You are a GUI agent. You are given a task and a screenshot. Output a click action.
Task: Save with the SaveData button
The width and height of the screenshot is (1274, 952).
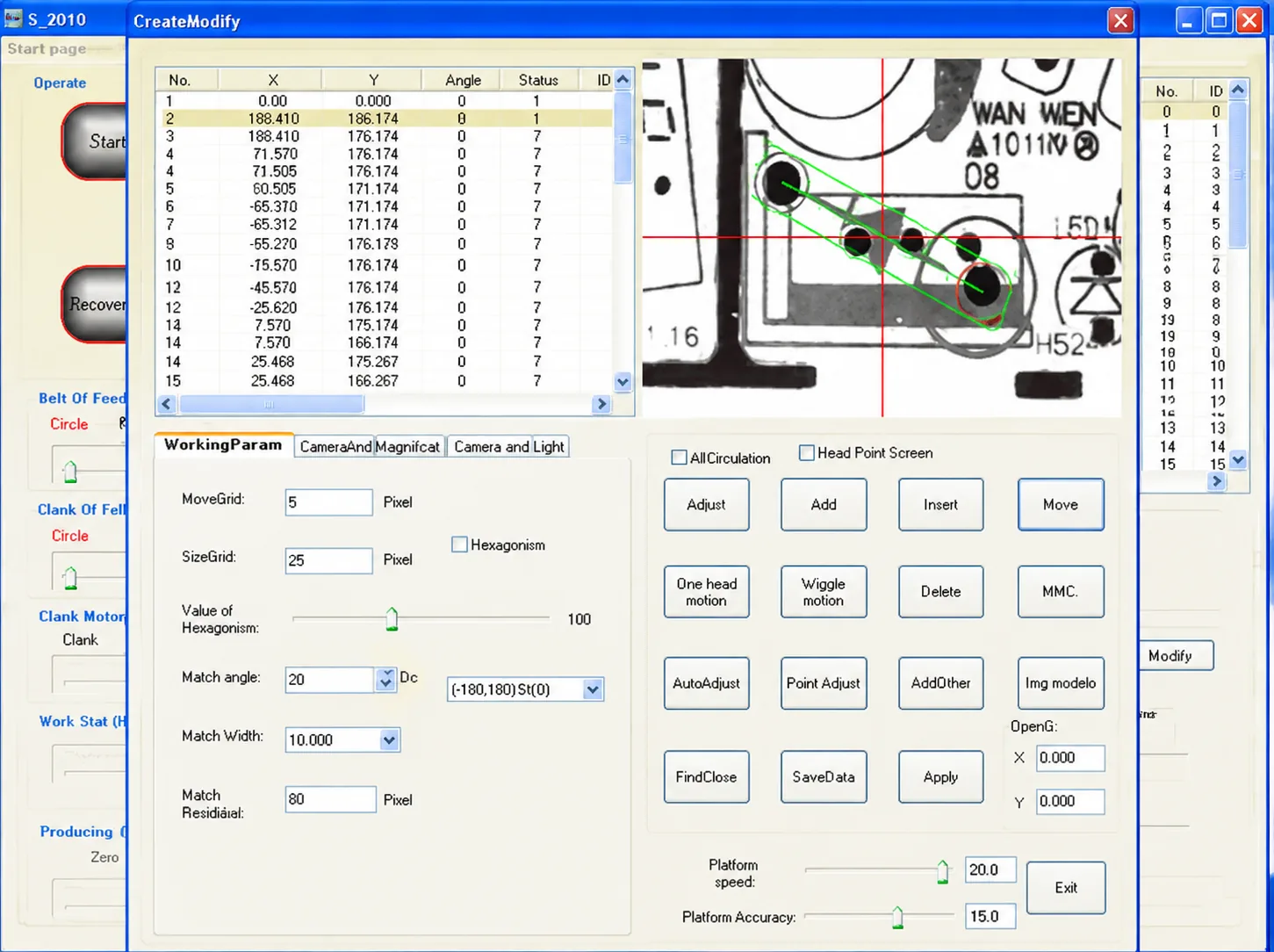pyautogui.click(x=824, y=777)
